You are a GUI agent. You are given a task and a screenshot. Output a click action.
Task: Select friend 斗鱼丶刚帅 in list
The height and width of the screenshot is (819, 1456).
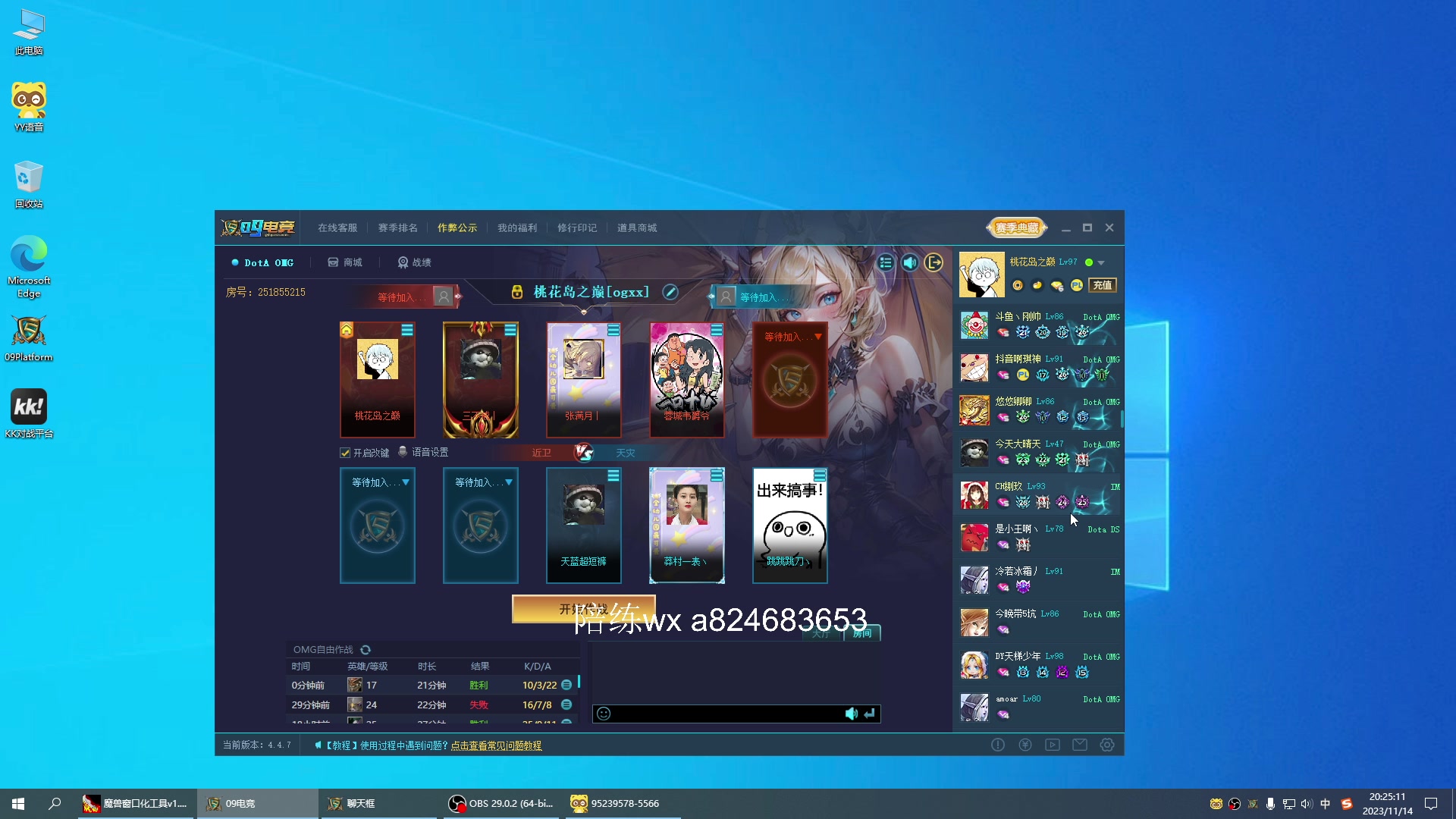(x=1039, y=325)
